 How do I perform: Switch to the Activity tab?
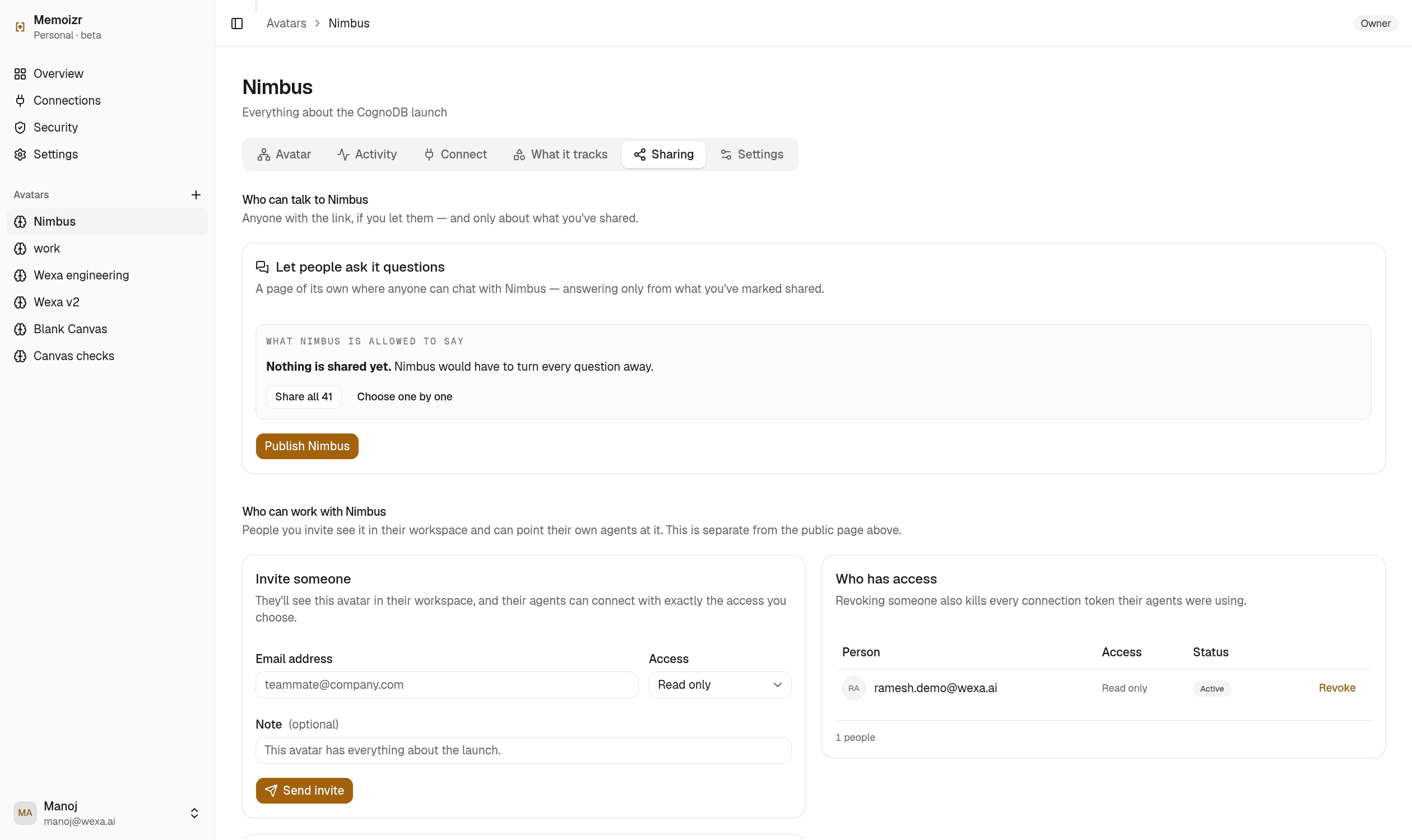[x=367, y=155]
